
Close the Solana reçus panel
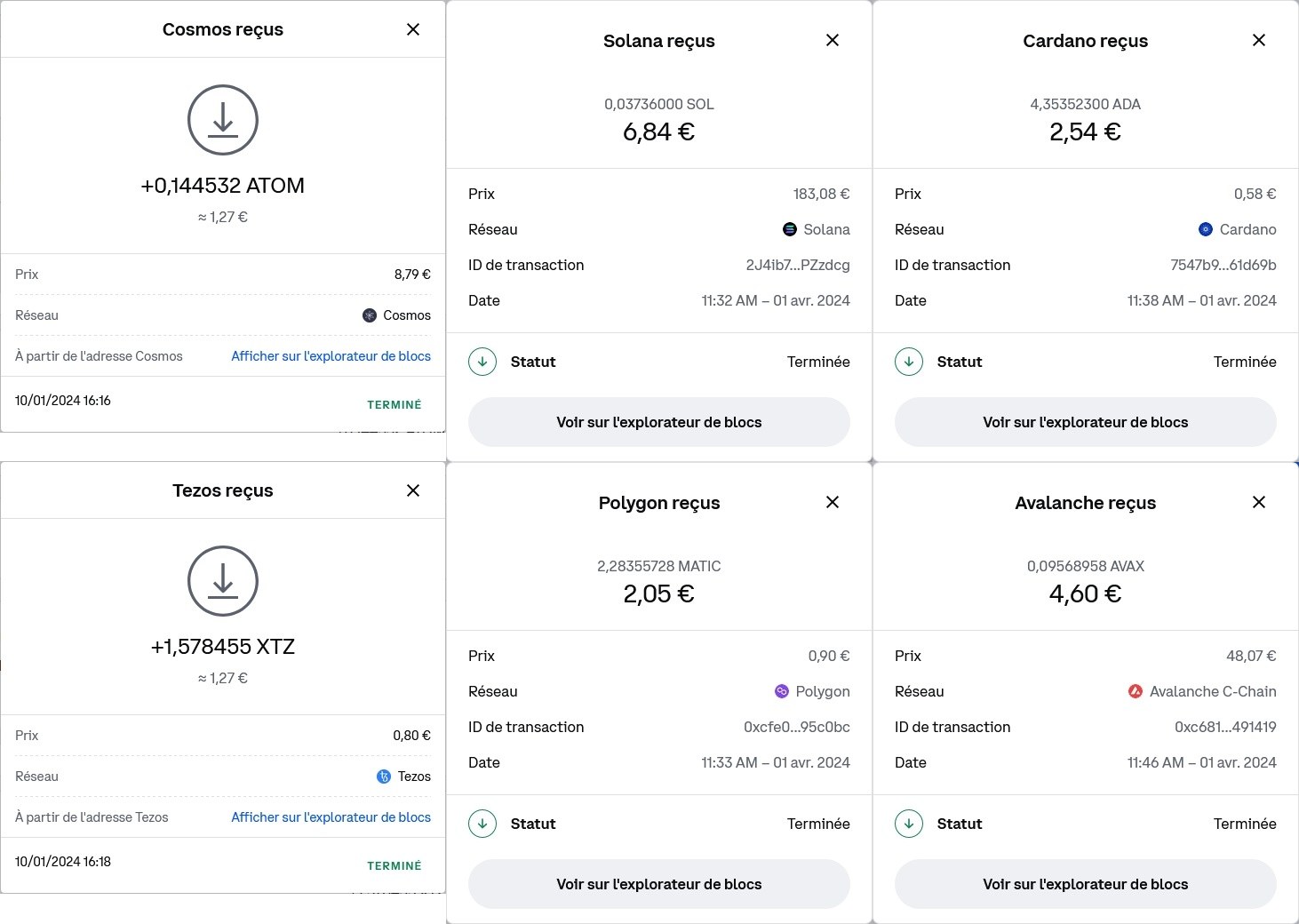[833, 40]
